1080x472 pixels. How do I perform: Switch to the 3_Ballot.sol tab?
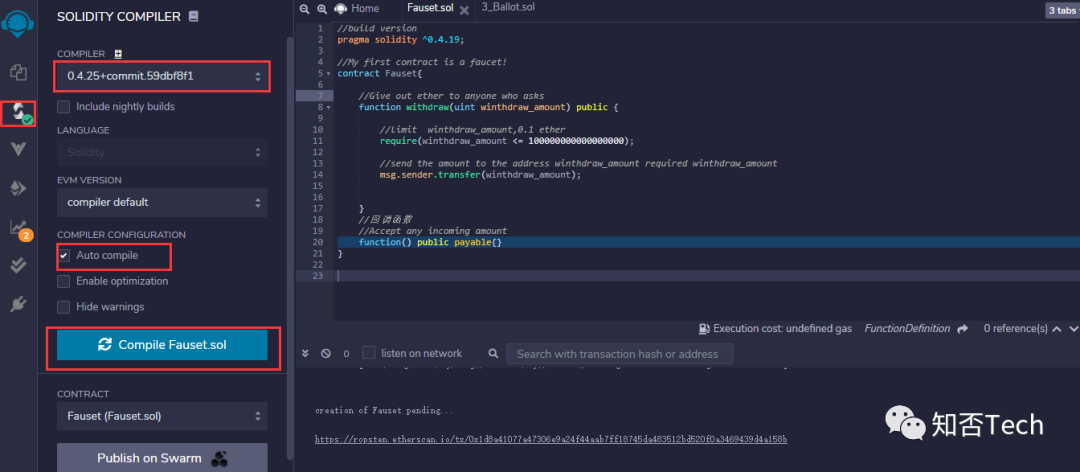pos(508,8)
